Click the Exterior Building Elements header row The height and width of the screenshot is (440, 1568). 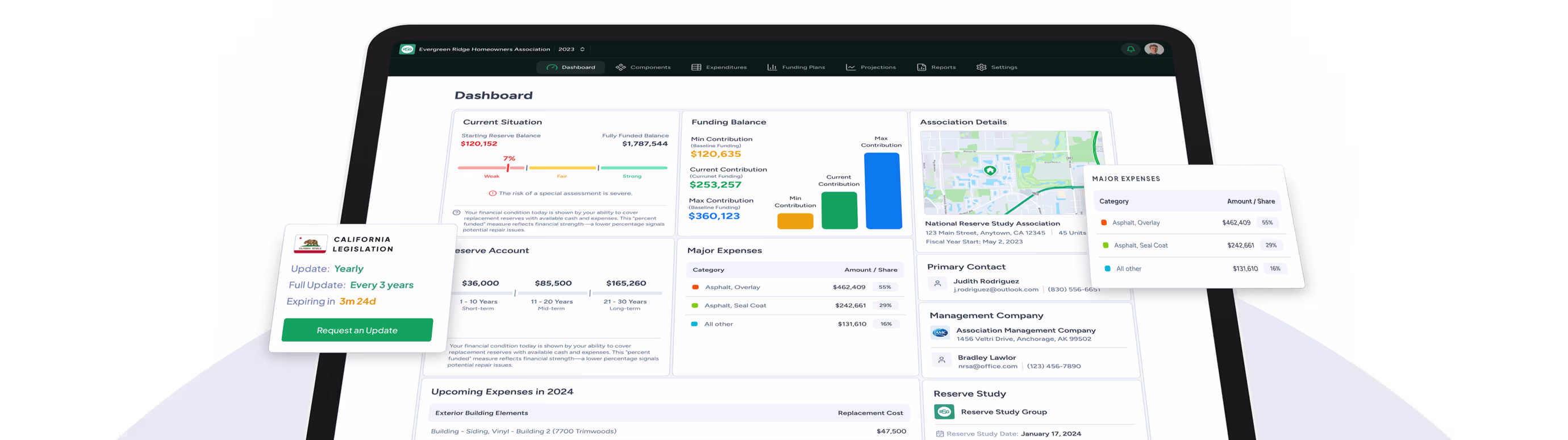point(670,413)
